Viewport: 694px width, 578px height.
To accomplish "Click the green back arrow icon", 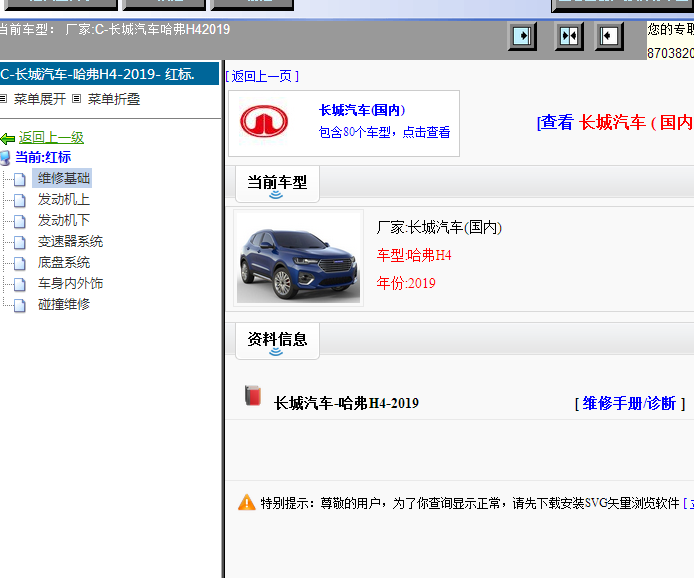I will pyautogui.click(x=8, y=139).
